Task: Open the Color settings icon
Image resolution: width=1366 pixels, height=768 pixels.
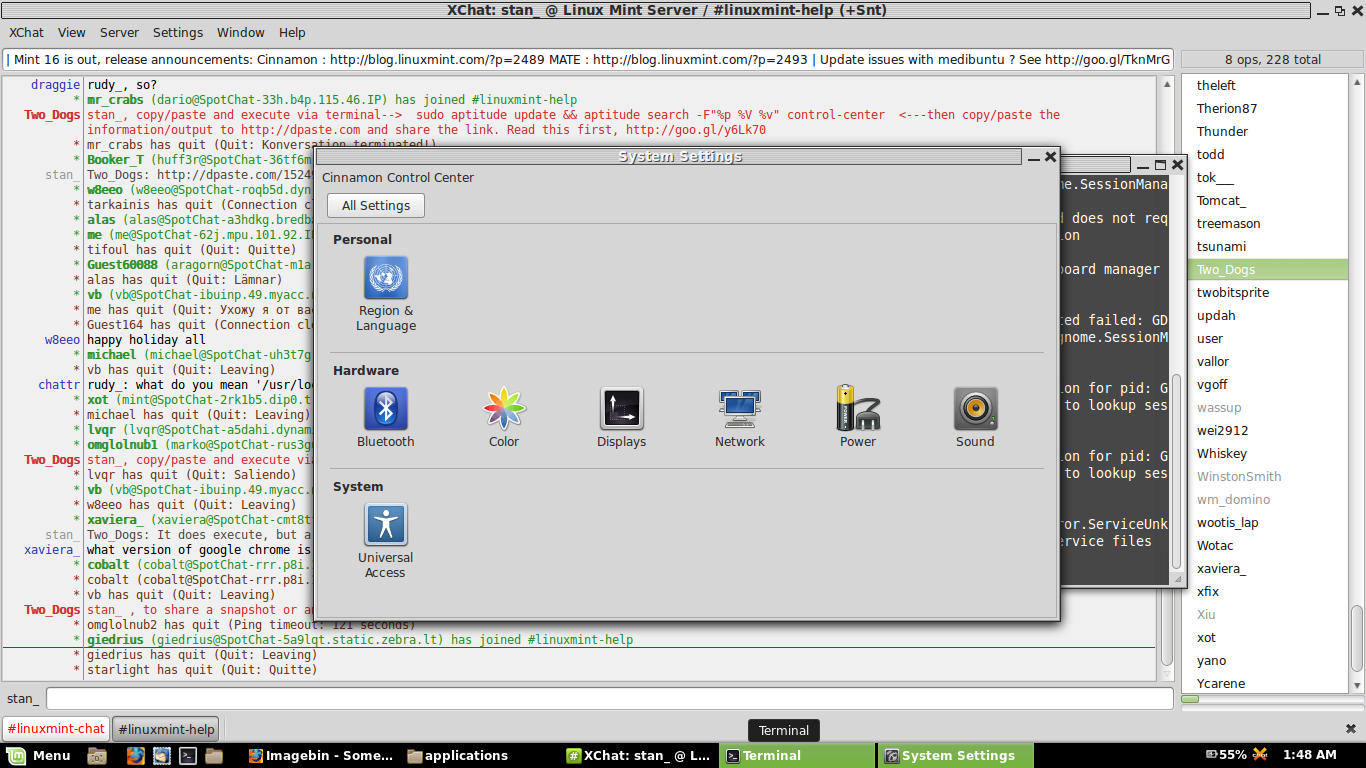Action: 504,418
